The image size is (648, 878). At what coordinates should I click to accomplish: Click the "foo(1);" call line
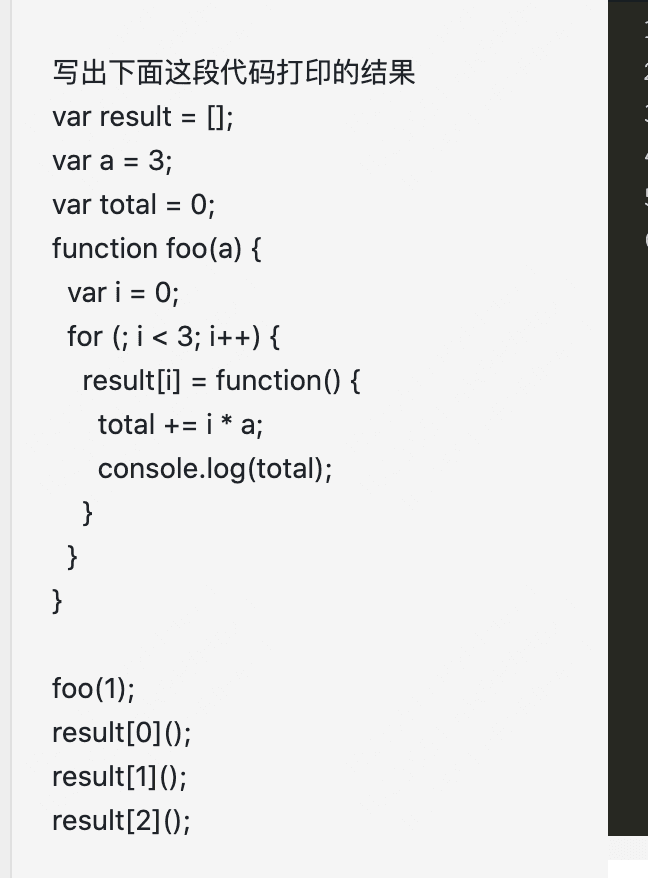[x=93, y=689]
